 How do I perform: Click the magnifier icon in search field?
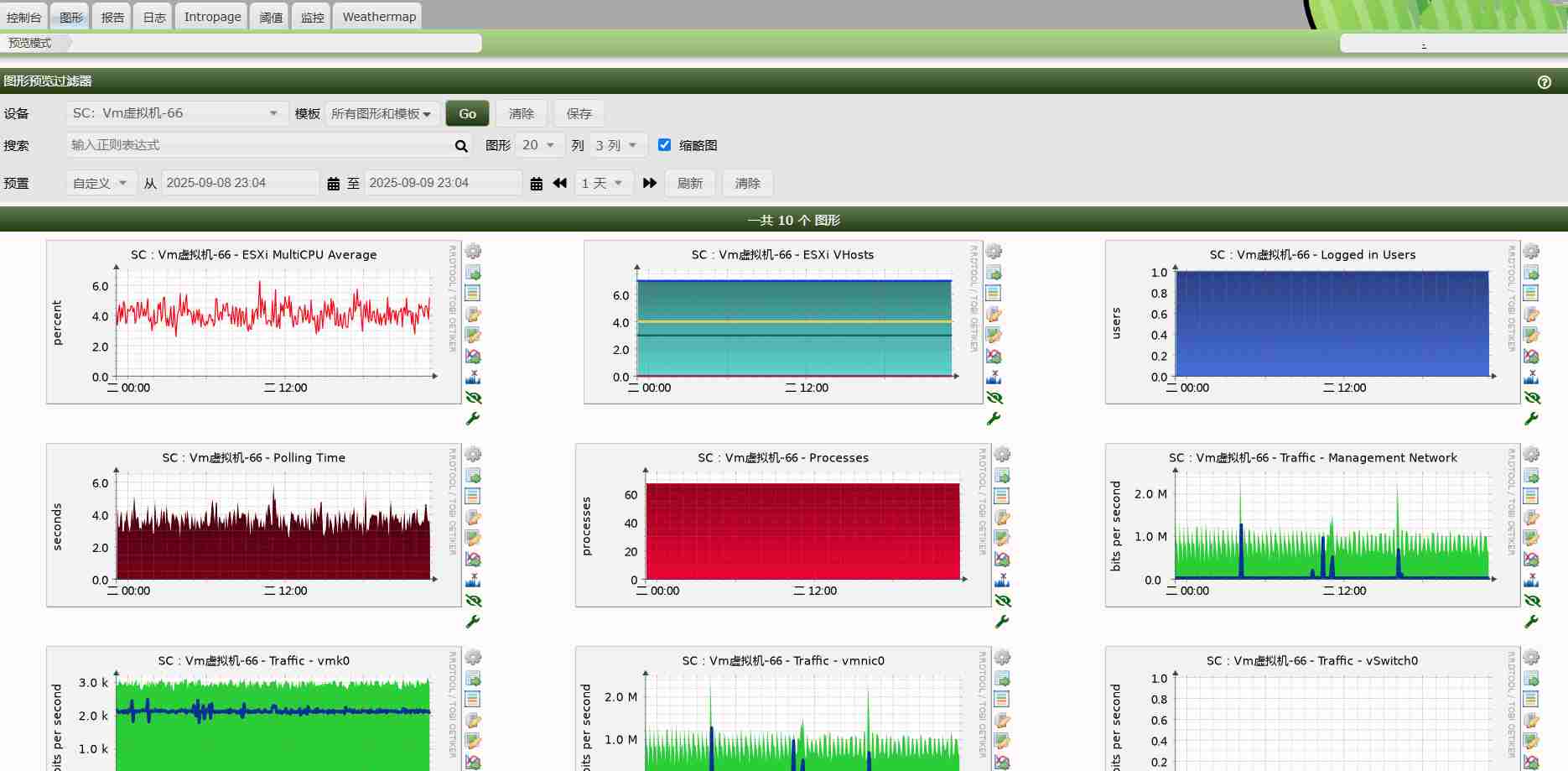point(461,146)
